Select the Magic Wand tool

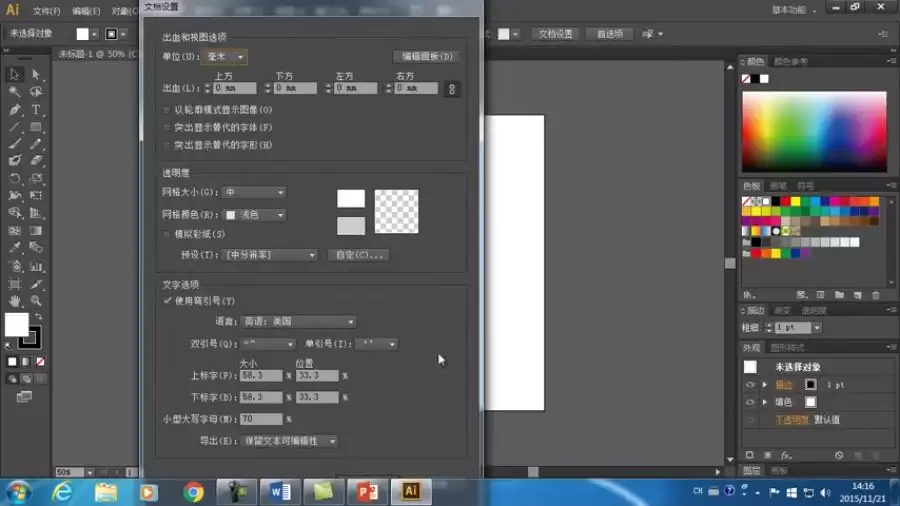coord(14,92)
